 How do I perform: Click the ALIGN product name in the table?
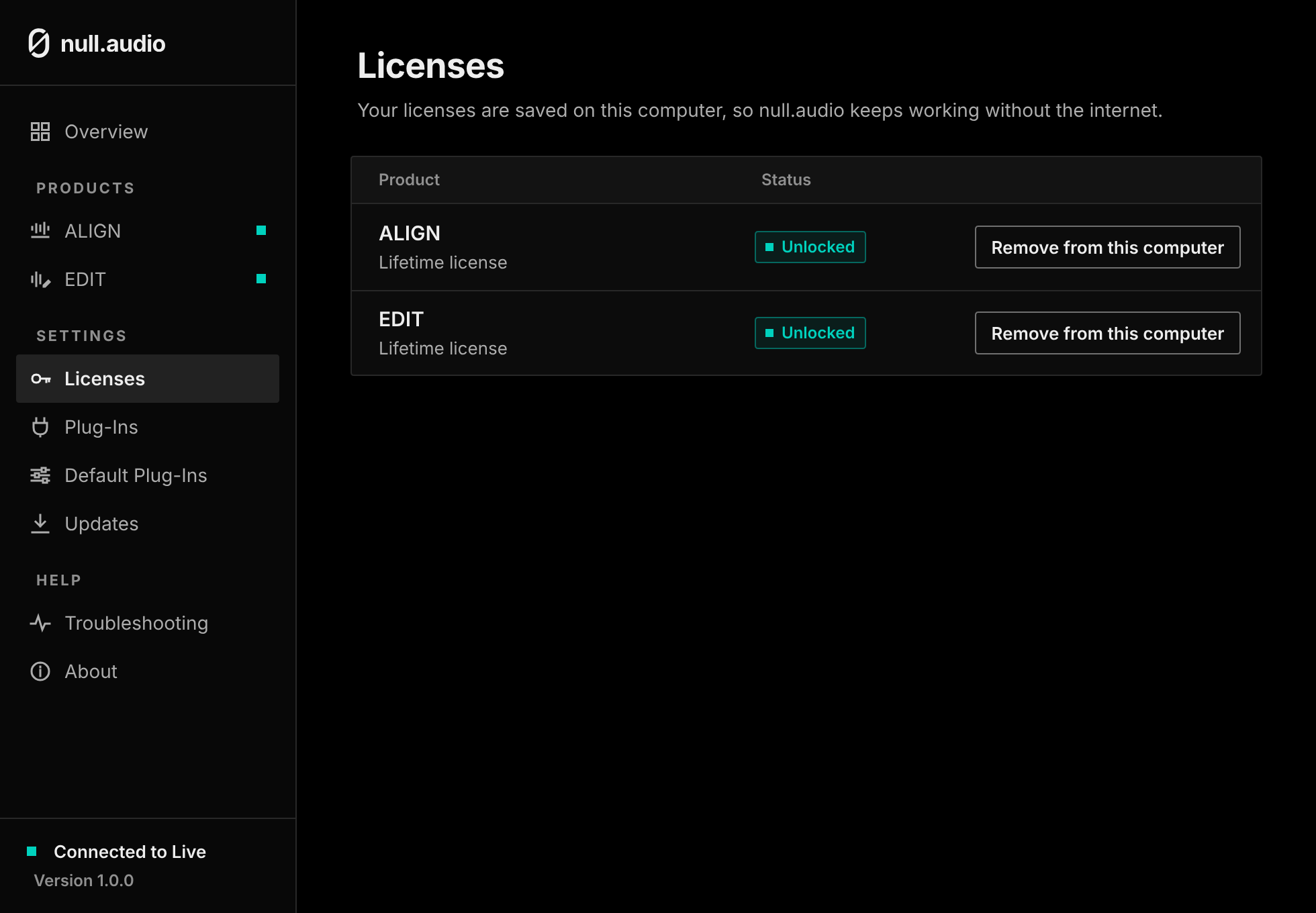tap(410, 233)
